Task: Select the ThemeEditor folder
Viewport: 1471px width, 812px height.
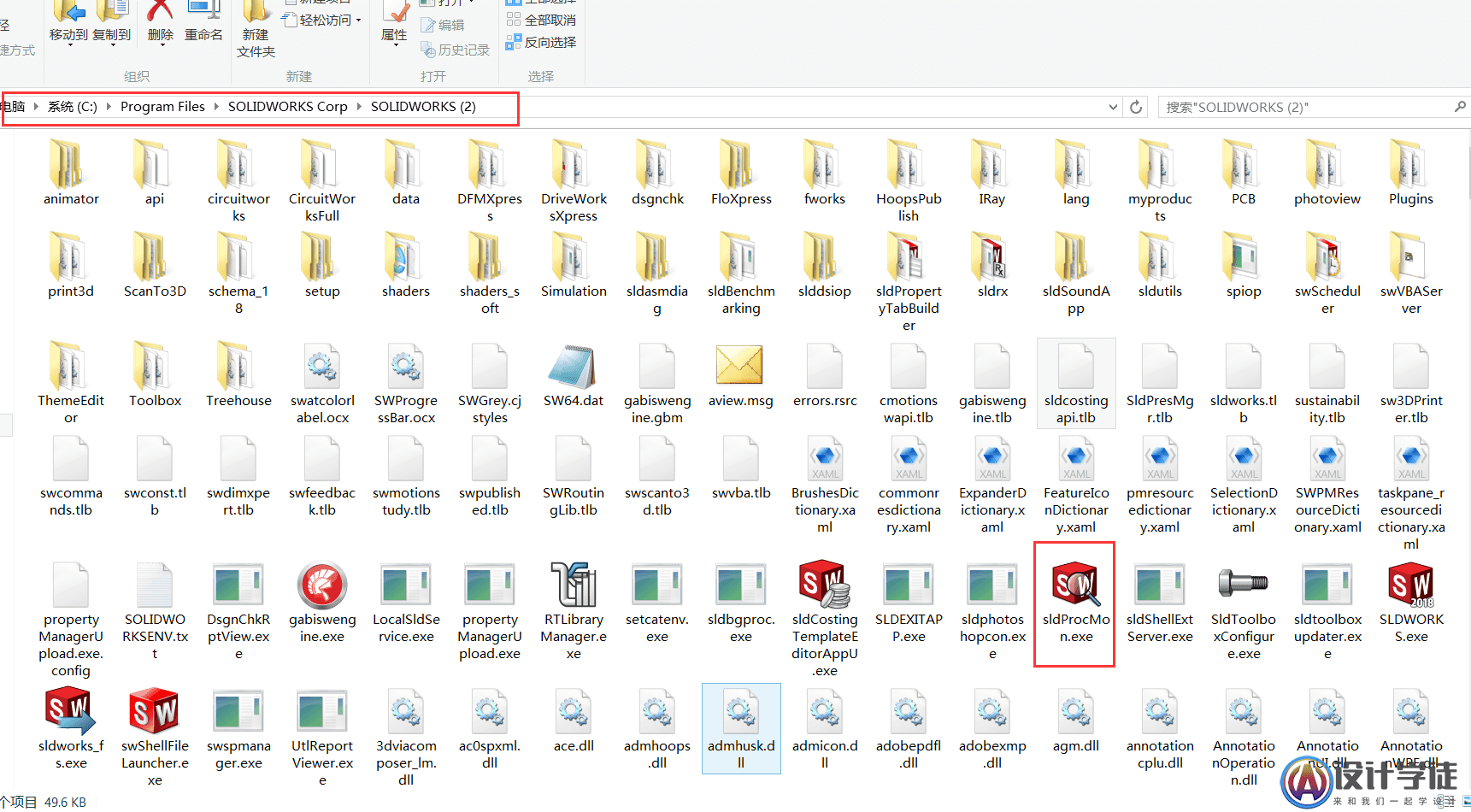Action: coord(70,384)
